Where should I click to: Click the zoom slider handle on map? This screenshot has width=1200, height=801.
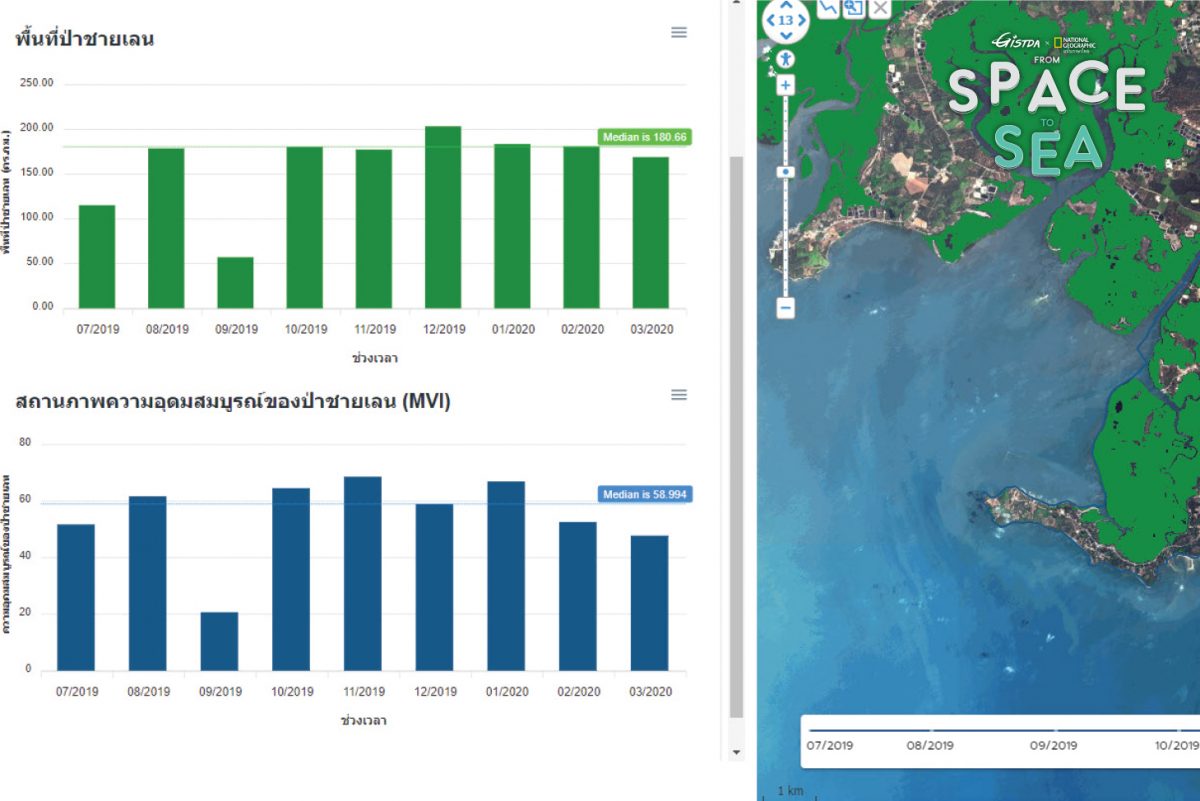tap(786, 172)
